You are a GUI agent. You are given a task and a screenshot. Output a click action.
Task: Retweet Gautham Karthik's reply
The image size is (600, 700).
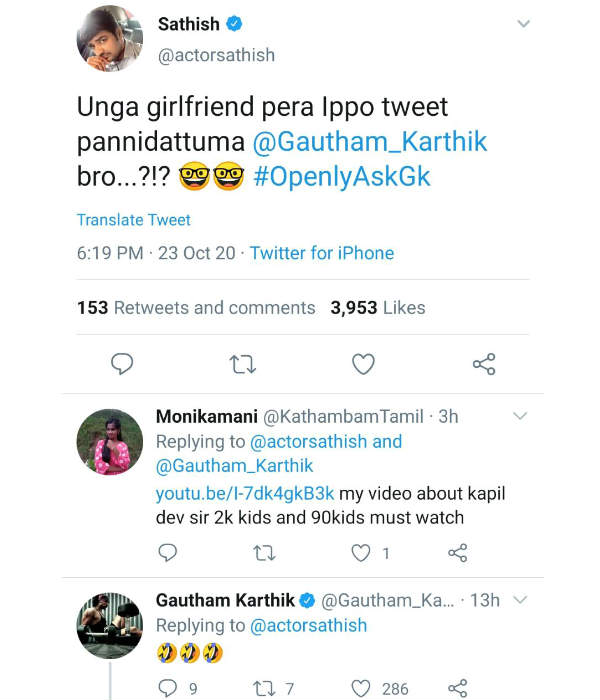[x=265, y=688]
